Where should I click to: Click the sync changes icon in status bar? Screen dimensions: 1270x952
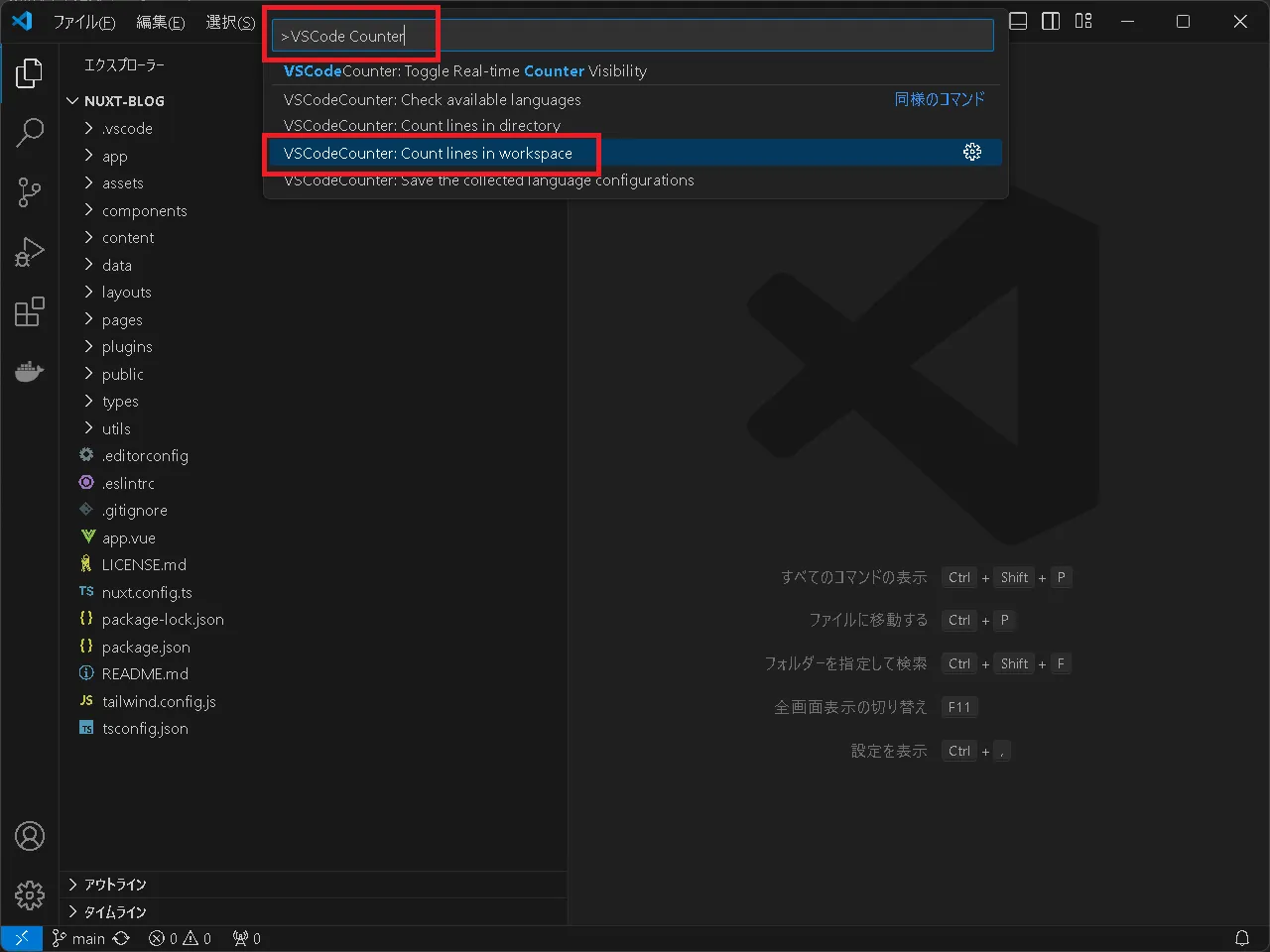click(x=121, y=938)
